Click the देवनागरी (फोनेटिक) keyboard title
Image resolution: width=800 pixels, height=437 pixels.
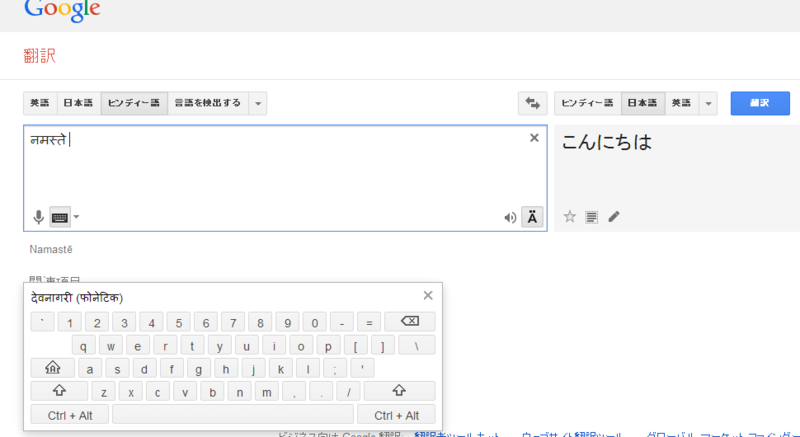(x=77, y=297)
